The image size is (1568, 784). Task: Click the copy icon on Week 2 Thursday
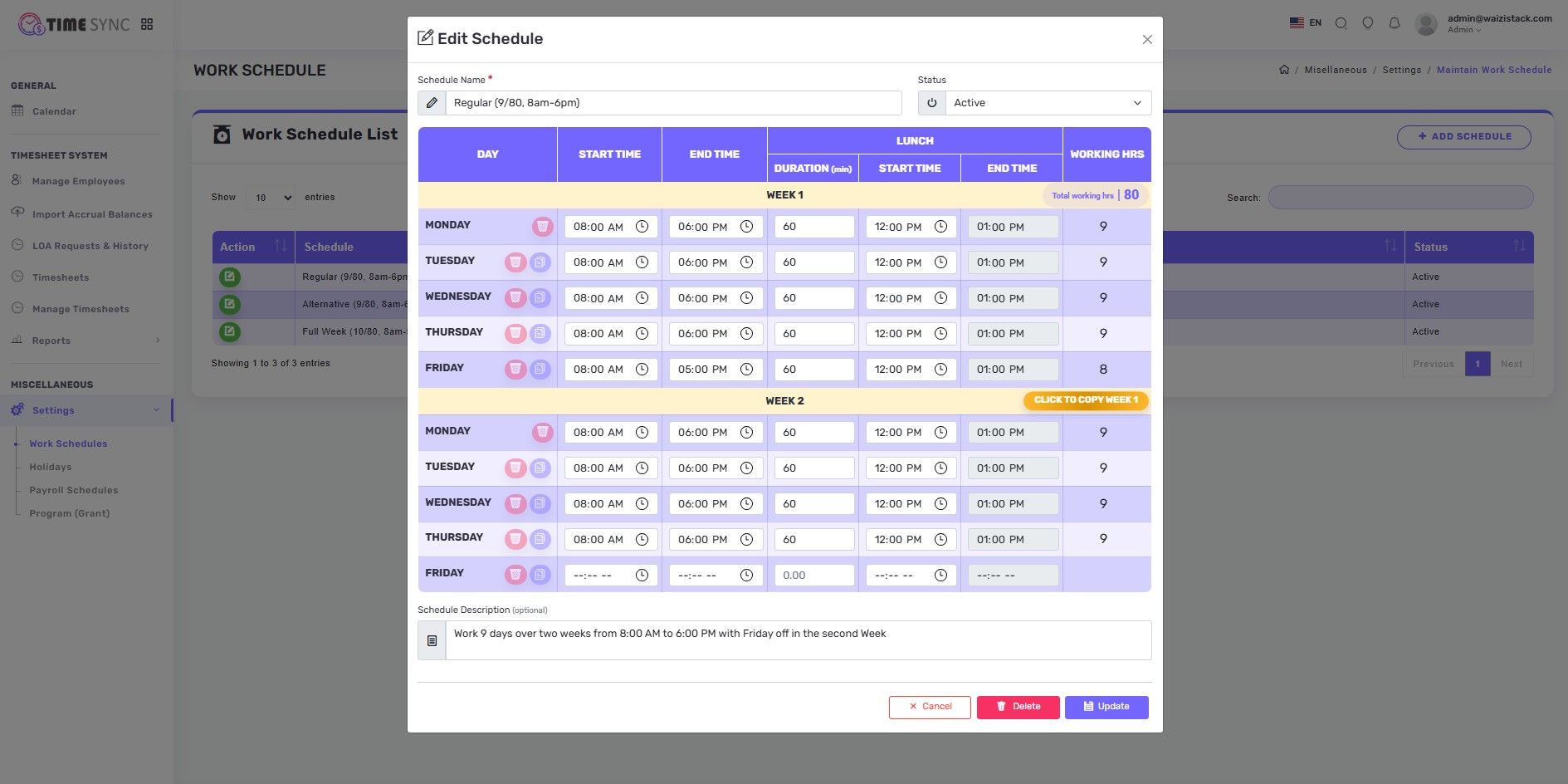coord(540,539)
